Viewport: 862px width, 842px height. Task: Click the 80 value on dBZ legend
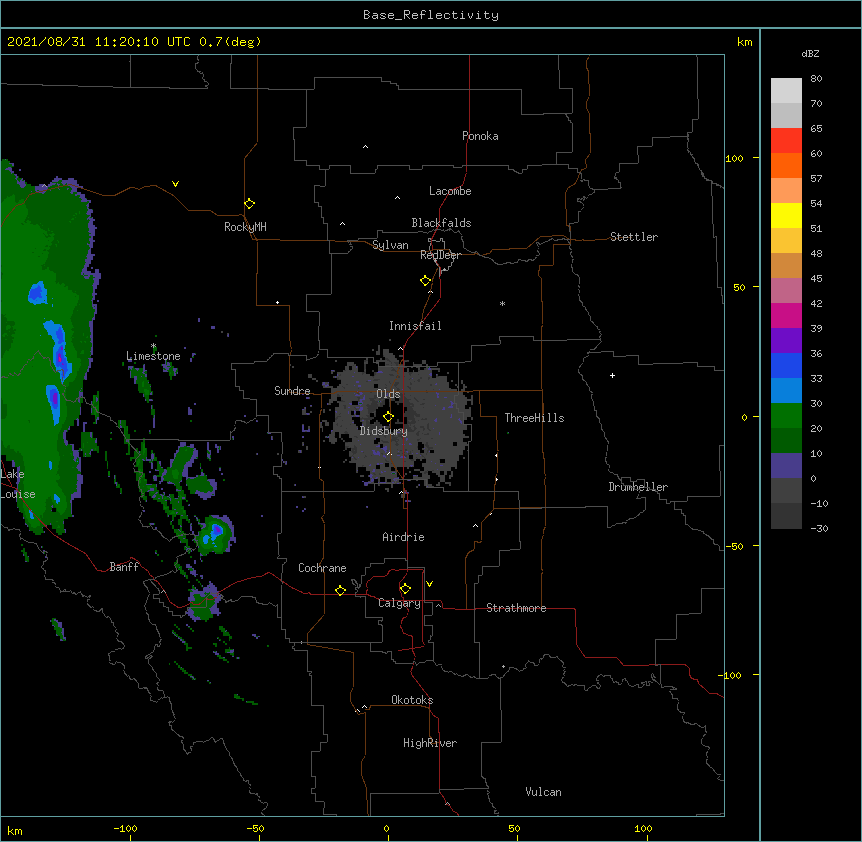click(x=816, y=79)
